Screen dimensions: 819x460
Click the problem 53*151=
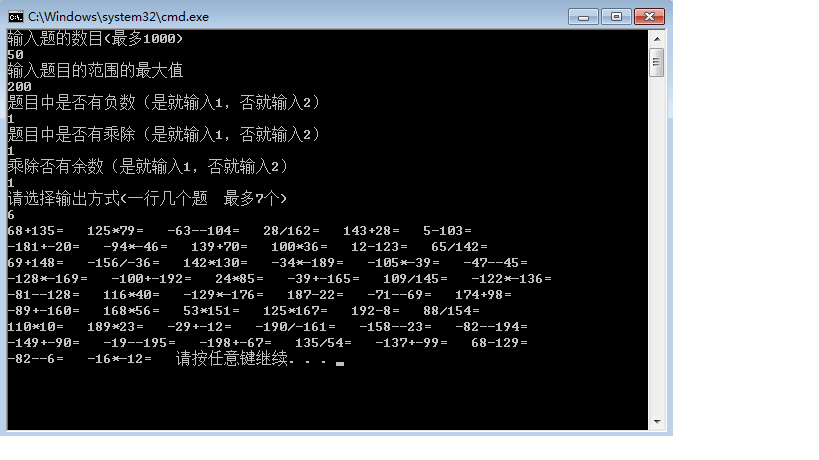[x=211, y=311]
